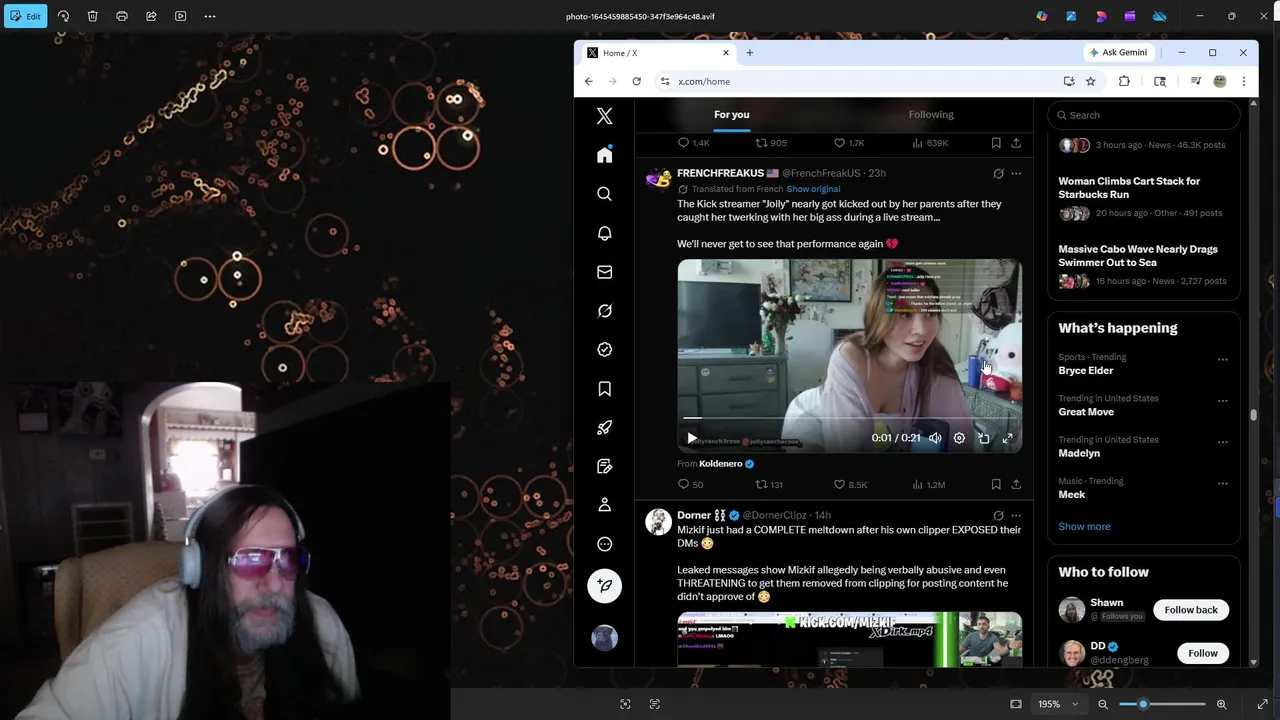
Task: Click the x.com/home address bar
Action: coord(860,82)
